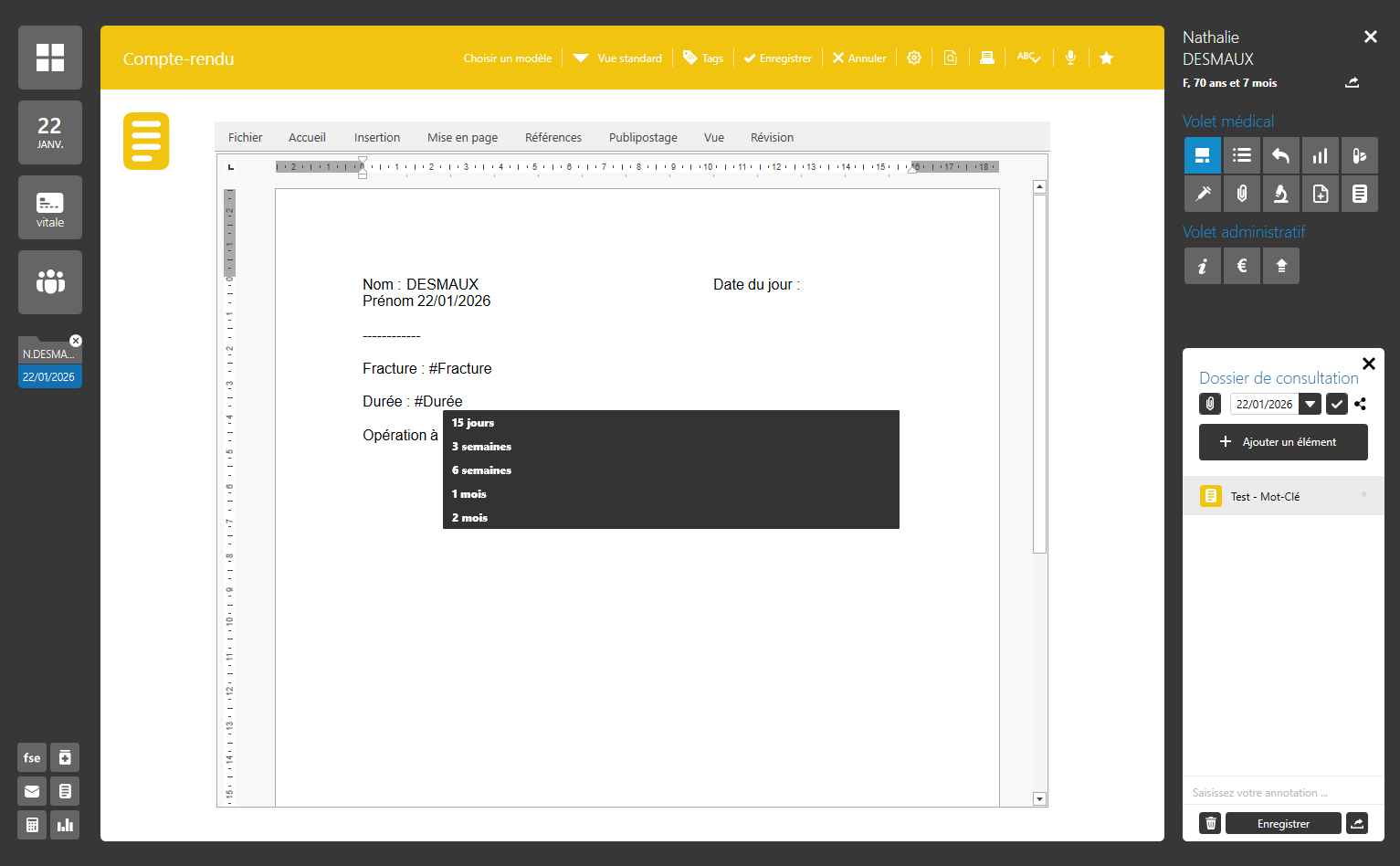This screenshot has height=866, width=1400.
Task: Click the print icon in the header
Action: coord(986,58)
